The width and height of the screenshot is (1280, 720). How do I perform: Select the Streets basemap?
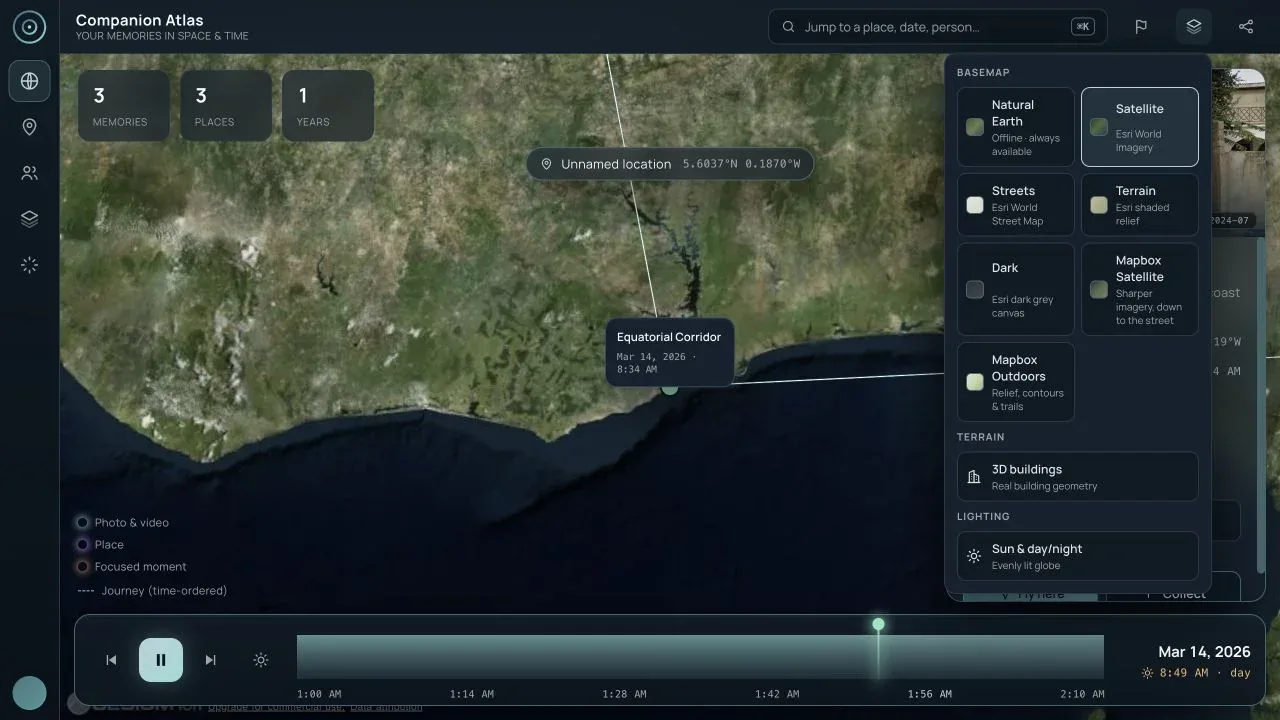[x=1016, y=205]
